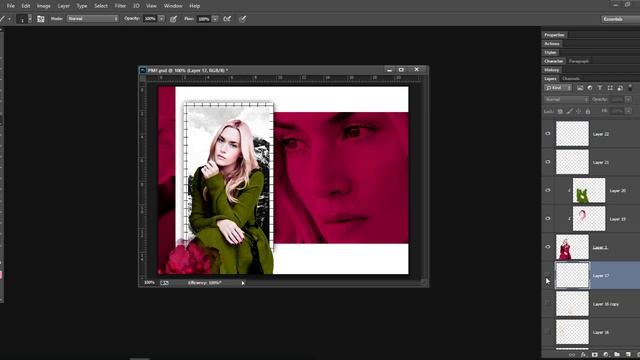This screenshot has width=640, height=360.
Task: Show Layer 16 via visibility box
Action: click(548, 332)
